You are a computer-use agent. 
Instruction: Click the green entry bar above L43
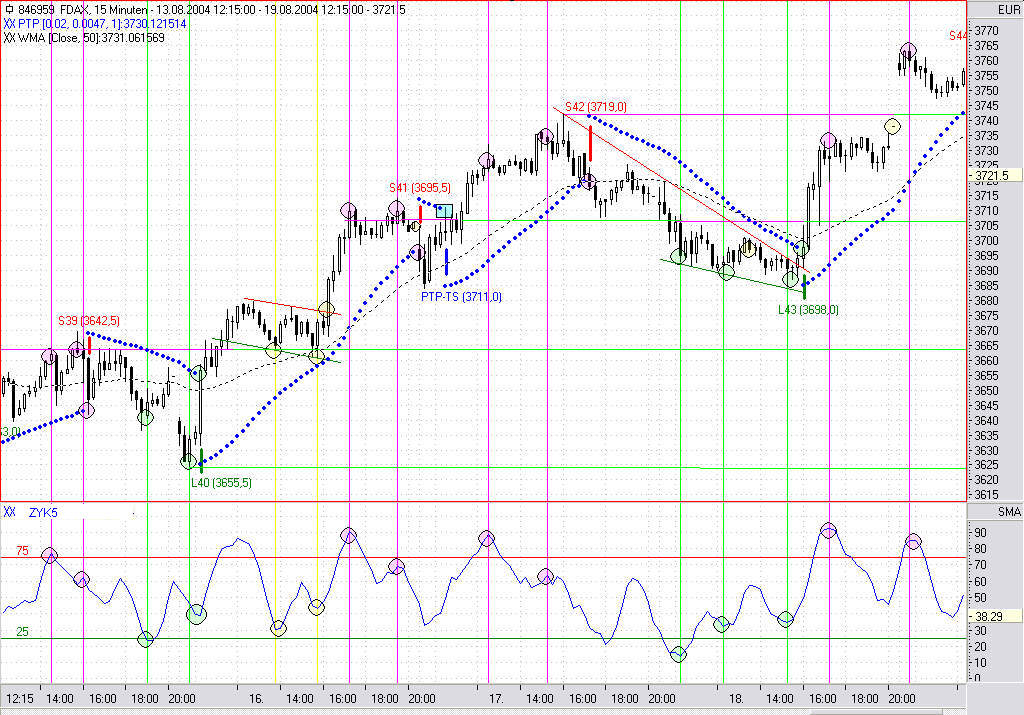(x=804, y=287)
